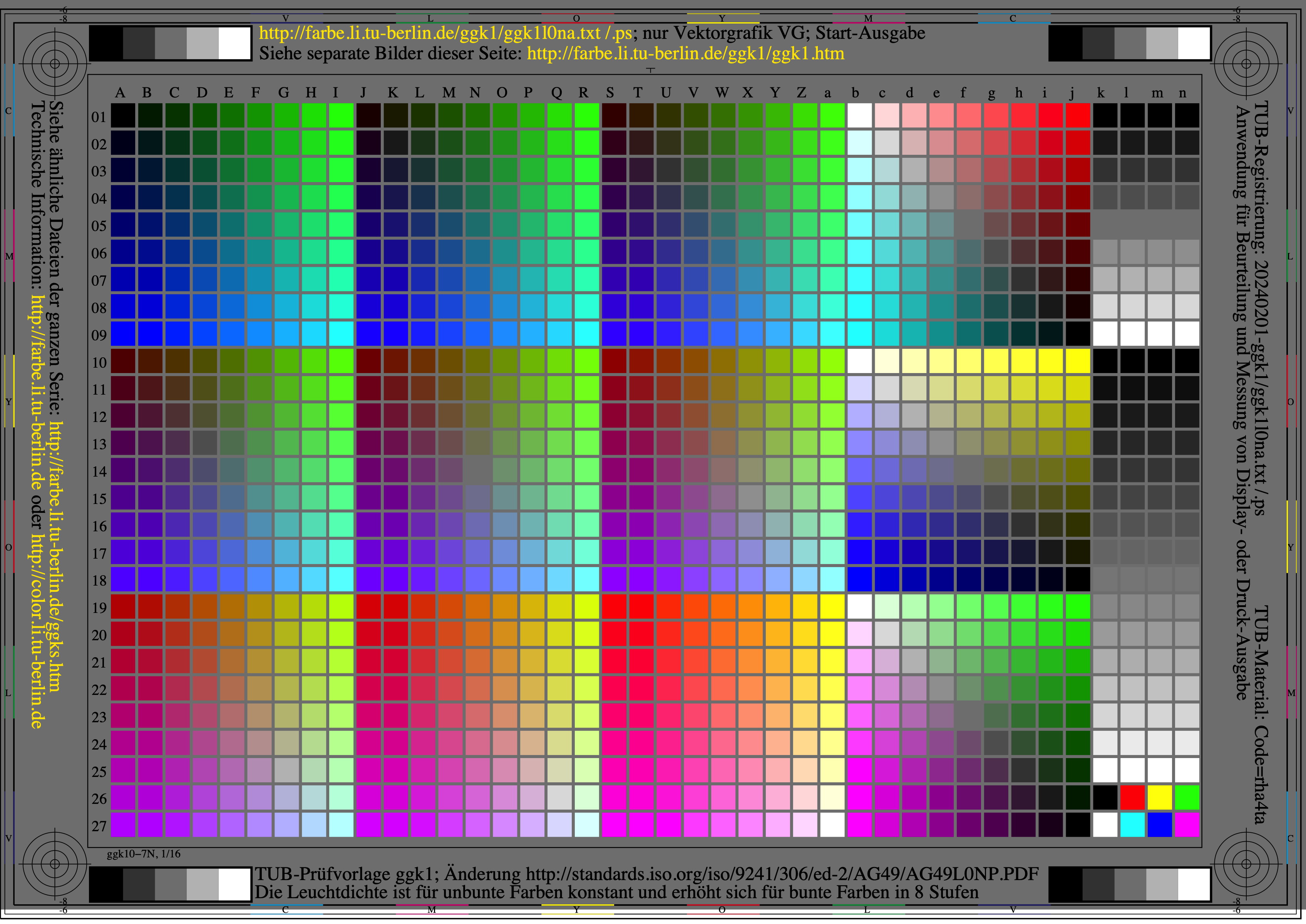Pick the yellow swatch at row 19 column a
The width and height of the screenshot is (1306, 924).
(832, 607)
